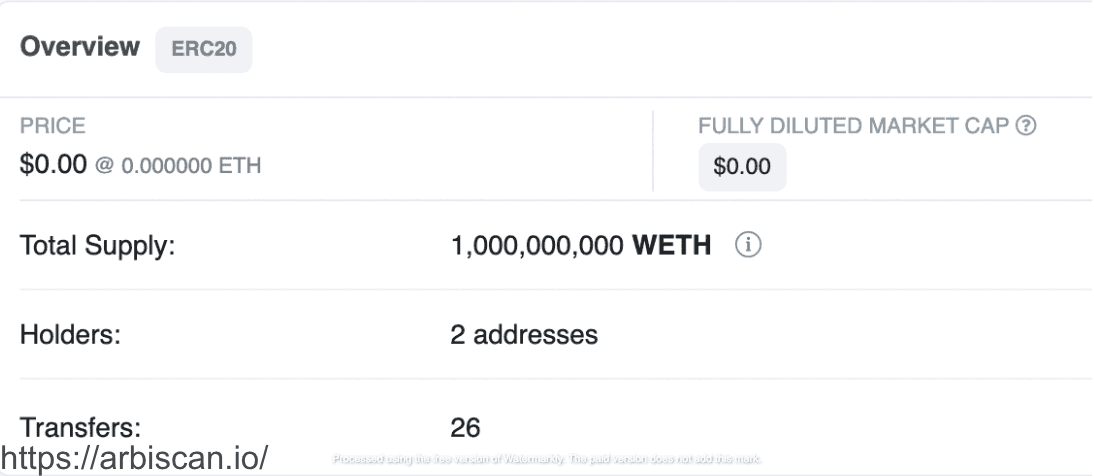Select the Overview heading
Screen dimensions: 1094x476
click(80, 48)
